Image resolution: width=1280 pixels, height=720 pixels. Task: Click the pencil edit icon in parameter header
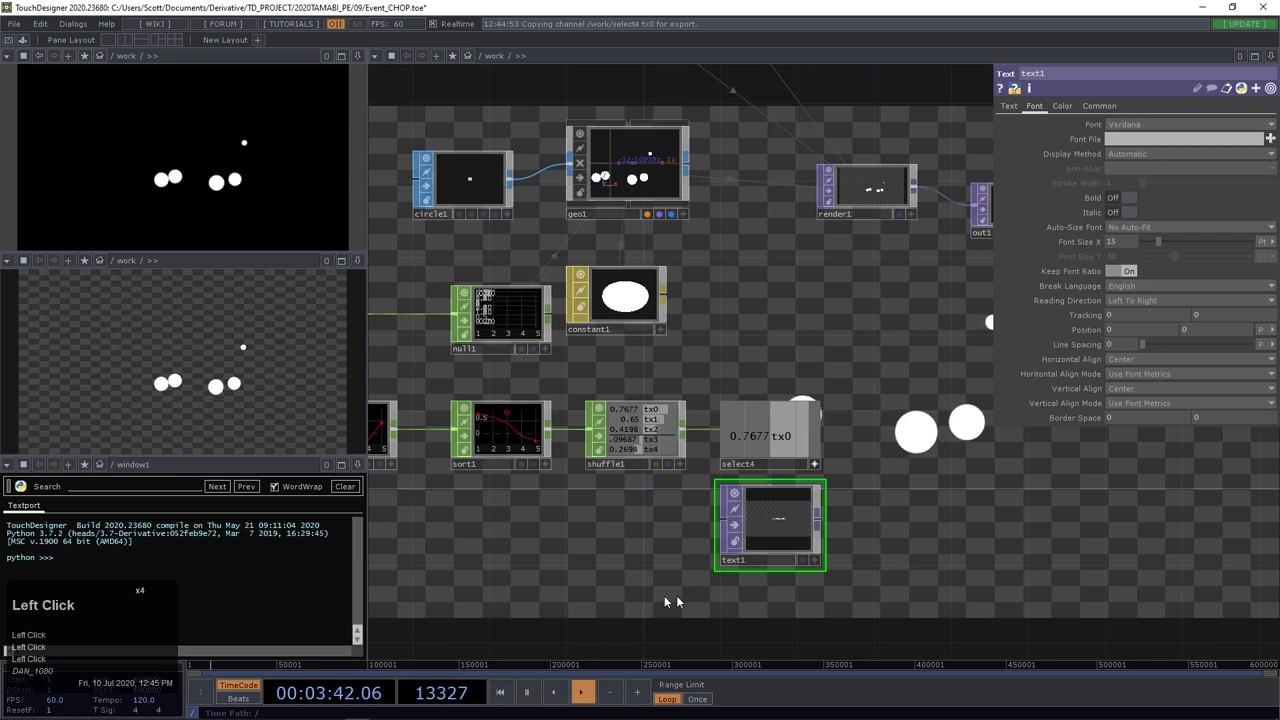pyautogui.click(x=1197, y=89)
